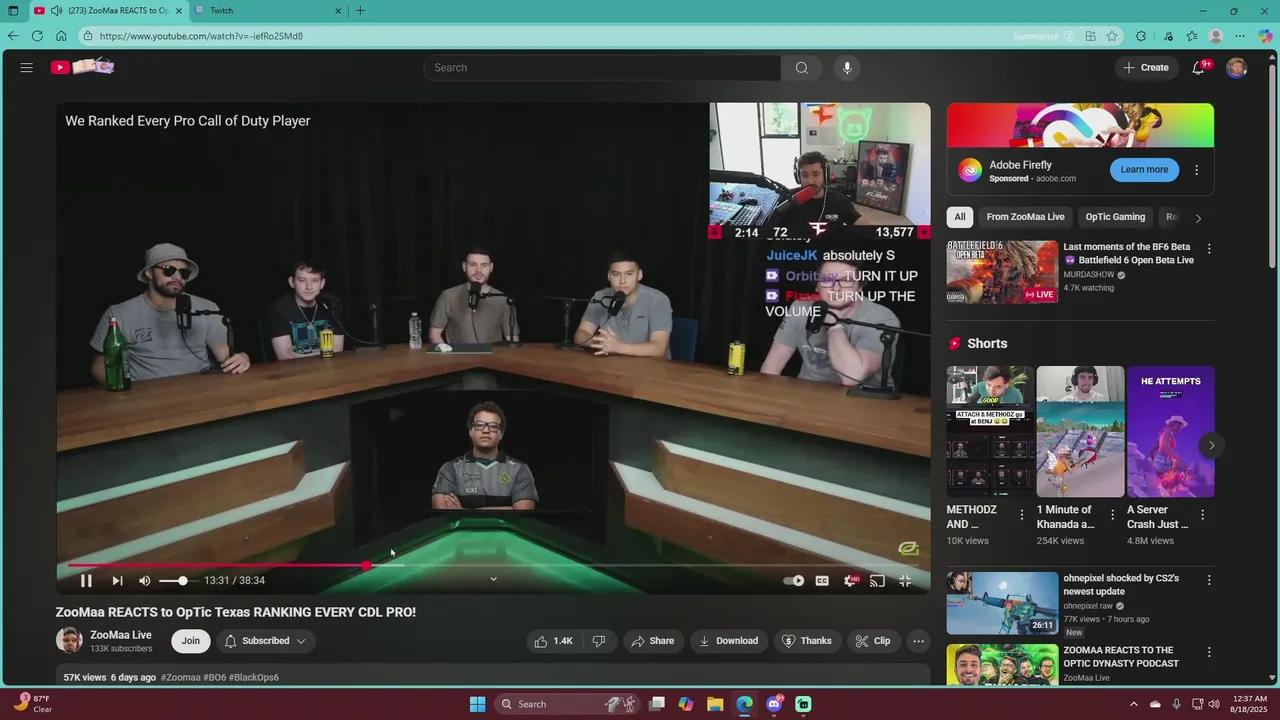The height and width of the screenshot is (720, 1280).
Task: Add this page to favorites star
Action: click(1112, 36)
